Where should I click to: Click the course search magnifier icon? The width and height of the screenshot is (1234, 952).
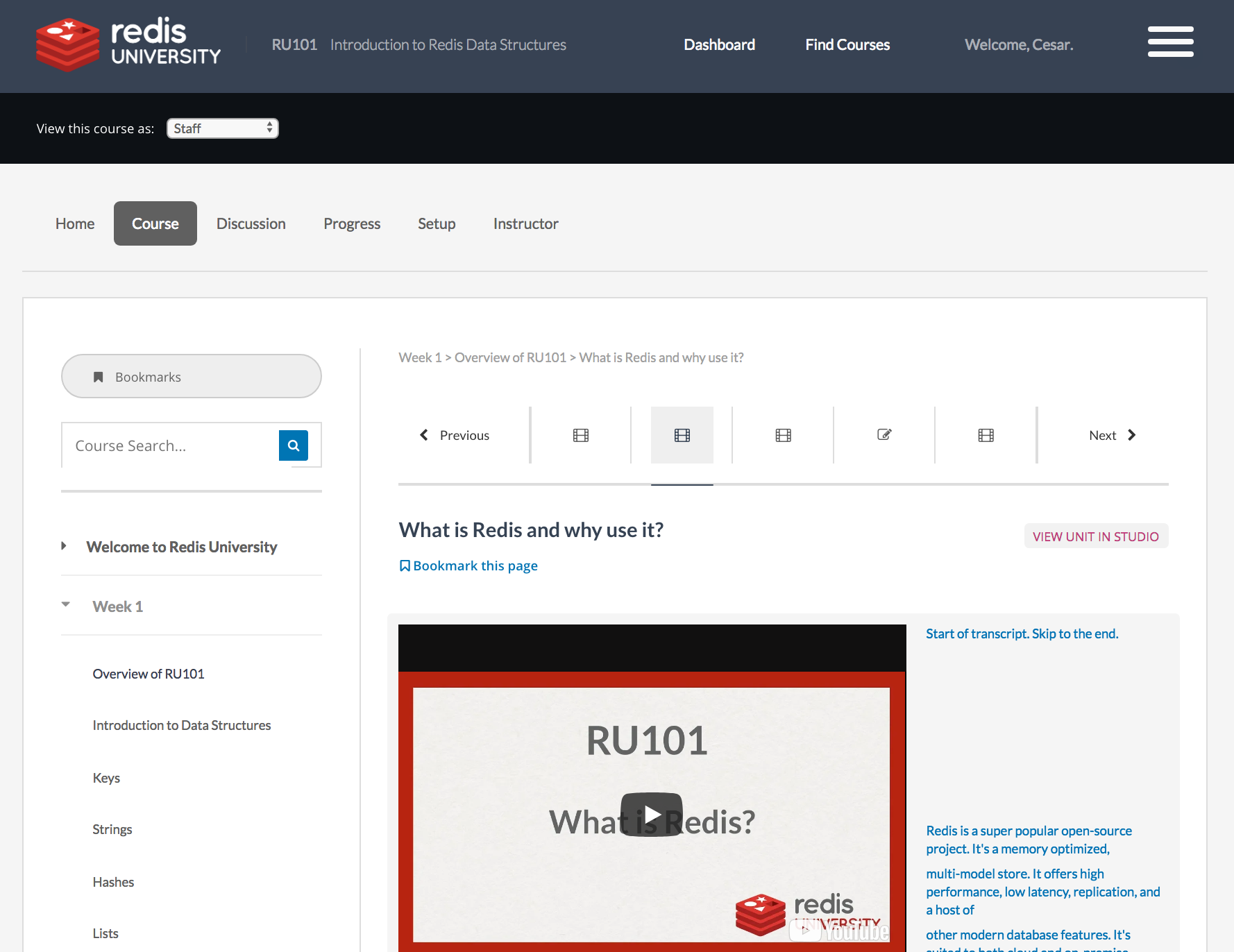click(294, 445)
